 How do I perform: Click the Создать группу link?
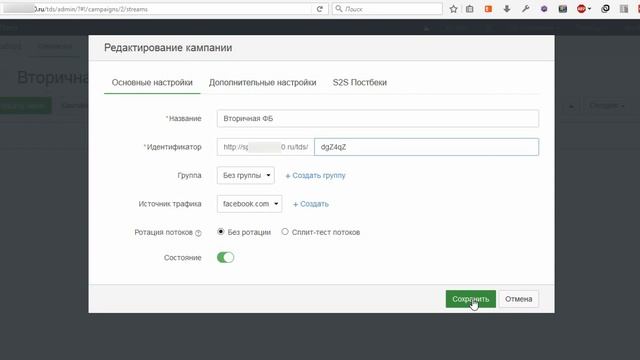[316, 176]
